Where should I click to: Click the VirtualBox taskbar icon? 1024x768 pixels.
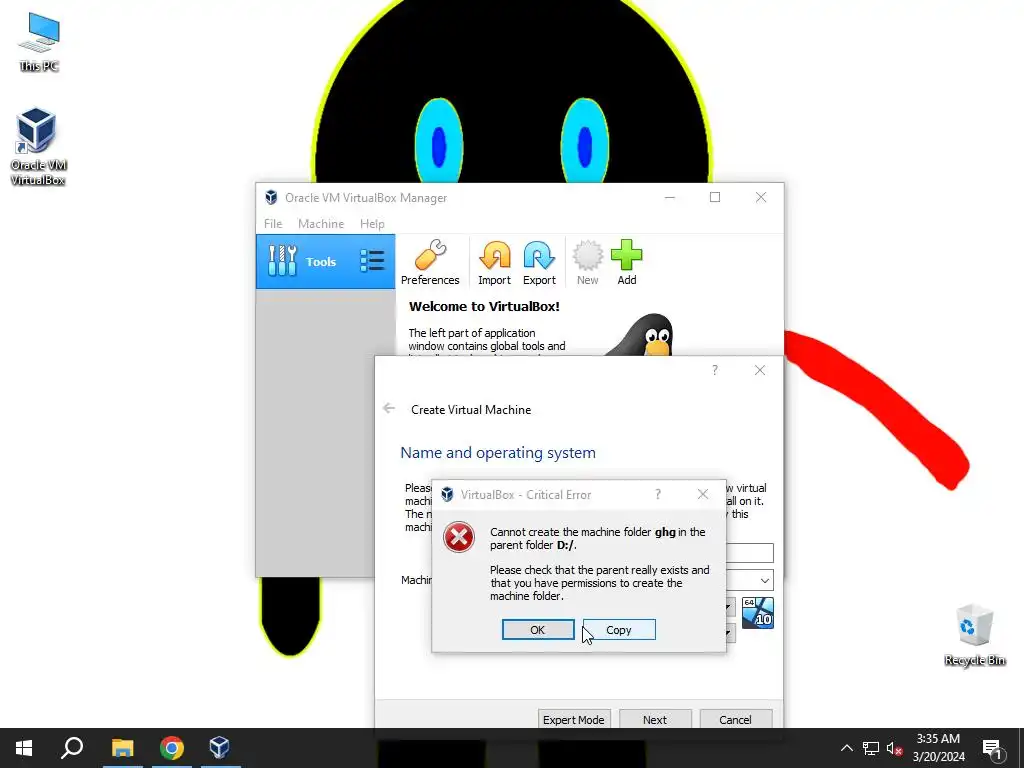[x=219, y=748]
